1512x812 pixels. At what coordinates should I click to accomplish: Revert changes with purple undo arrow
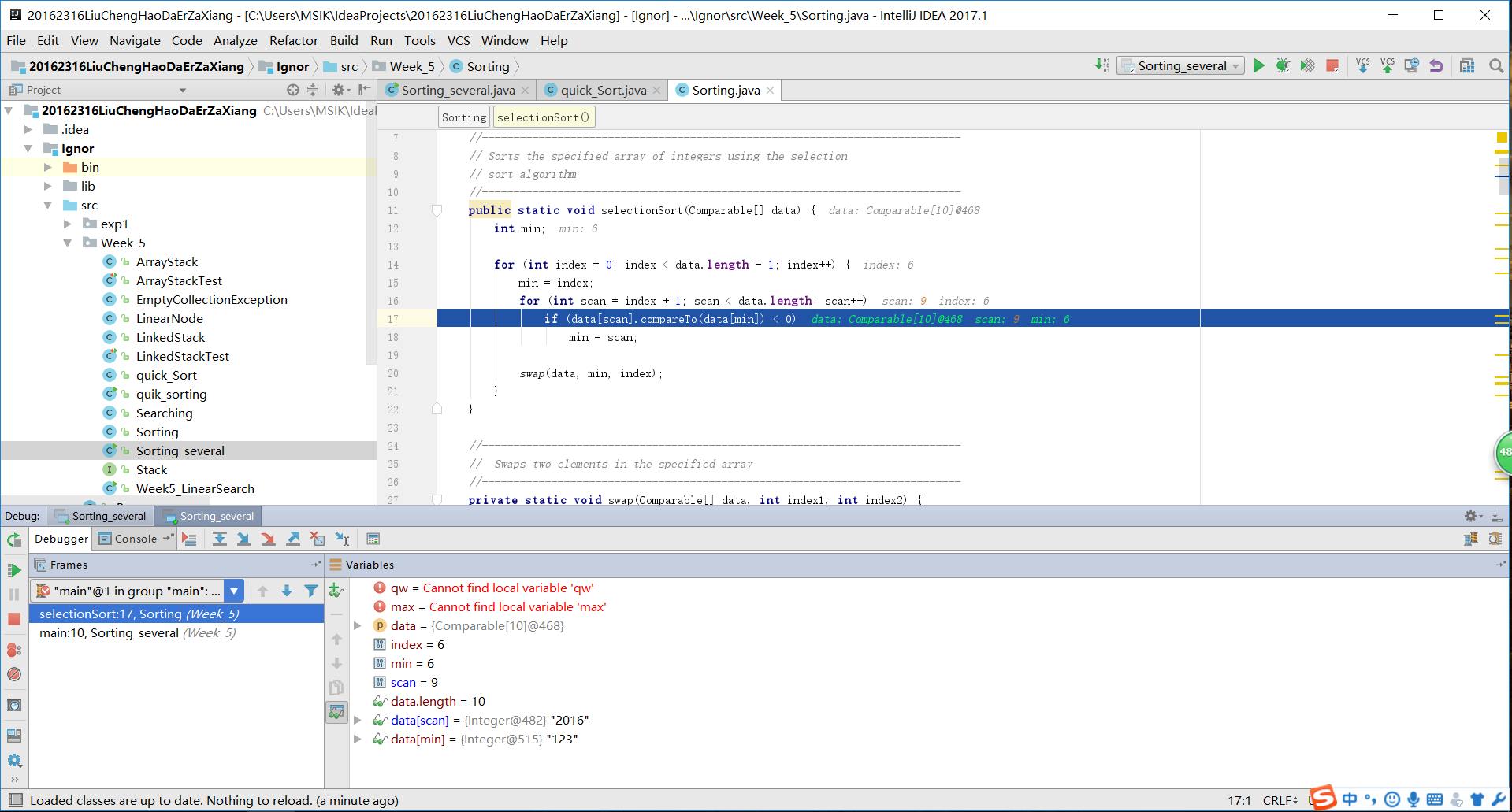[x=1436, y=66]
